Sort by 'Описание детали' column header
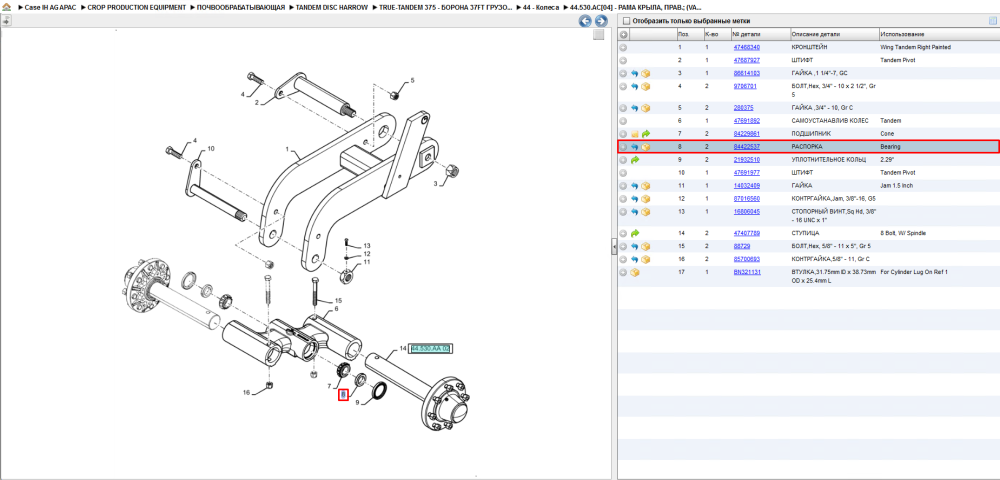1000x480 pixels. [x=834, y=34]
